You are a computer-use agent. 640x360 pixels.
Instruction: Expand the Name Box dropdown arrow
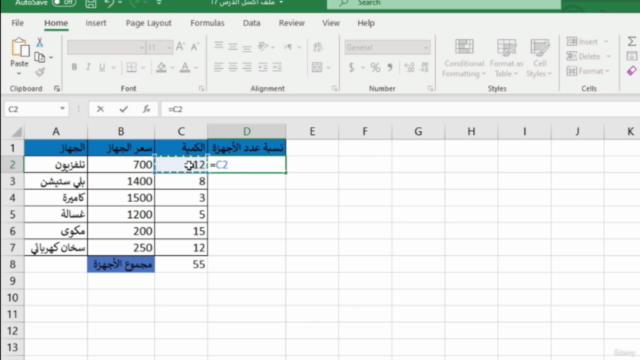[62, 109]
